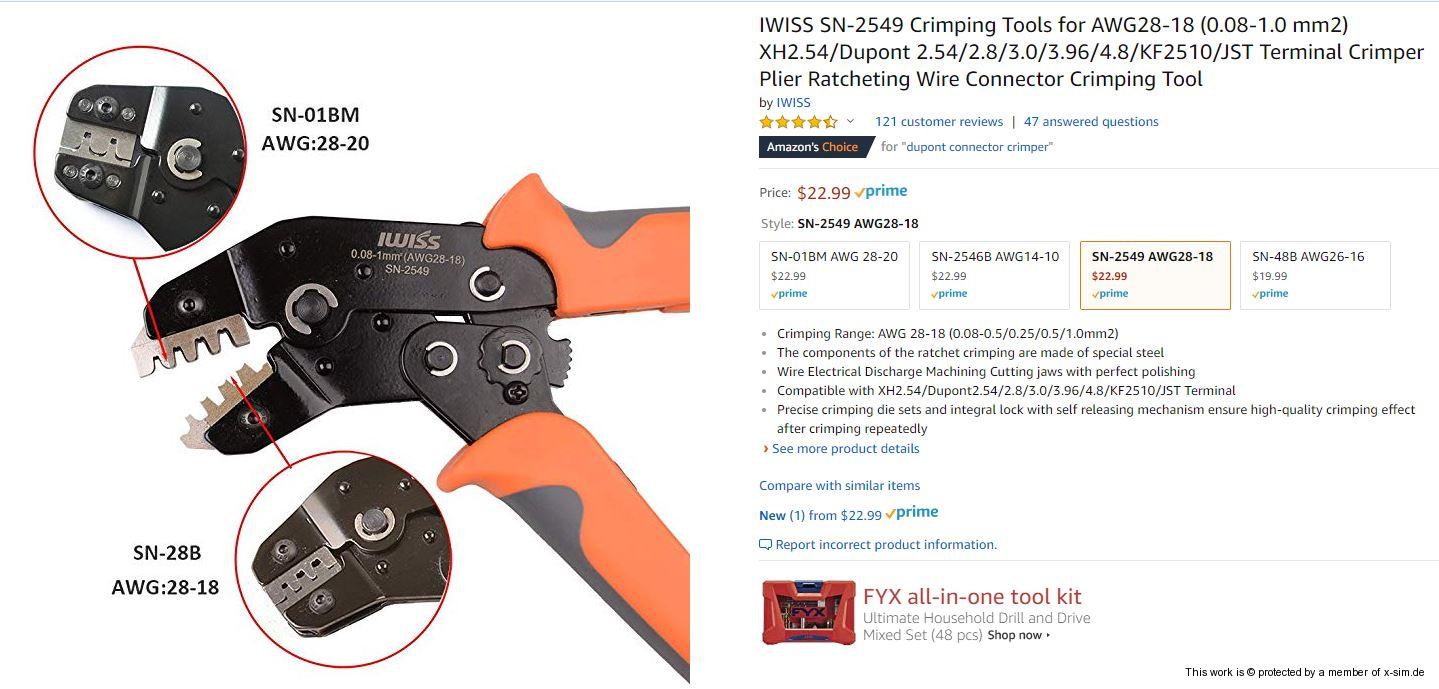Select the SN-48B AWG26-16 style option
This screenshot has height=689, width=1439.
[x=1315, y=275]
